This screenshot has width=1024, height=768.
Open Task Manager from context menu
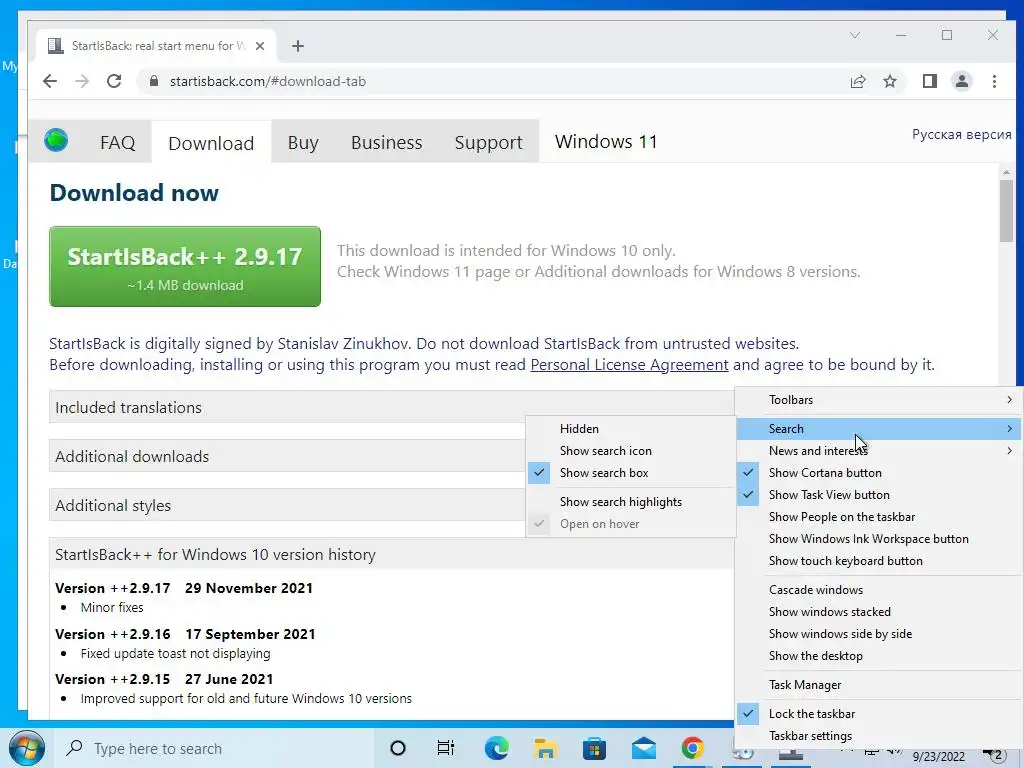878,684
